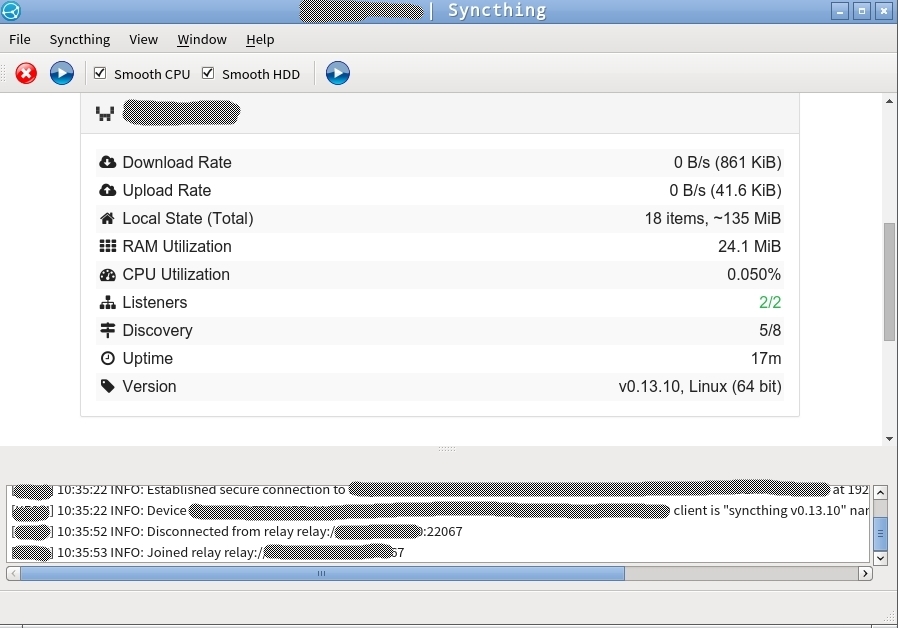Click the main panel scrollbar up arrow
The height and width of the screenshot is (628, 898).
point(889,101)
